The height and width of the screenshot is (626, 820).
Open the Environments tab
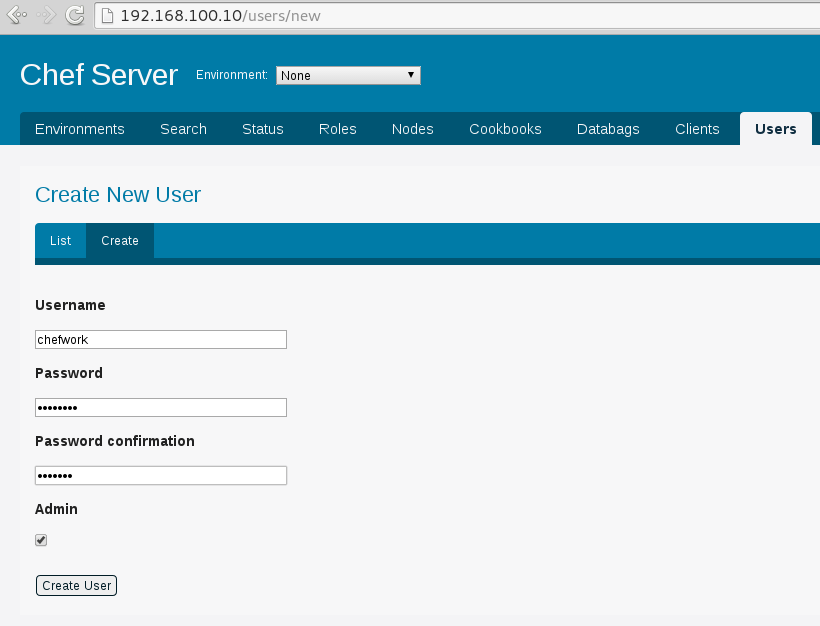click(x=79, y=129)
